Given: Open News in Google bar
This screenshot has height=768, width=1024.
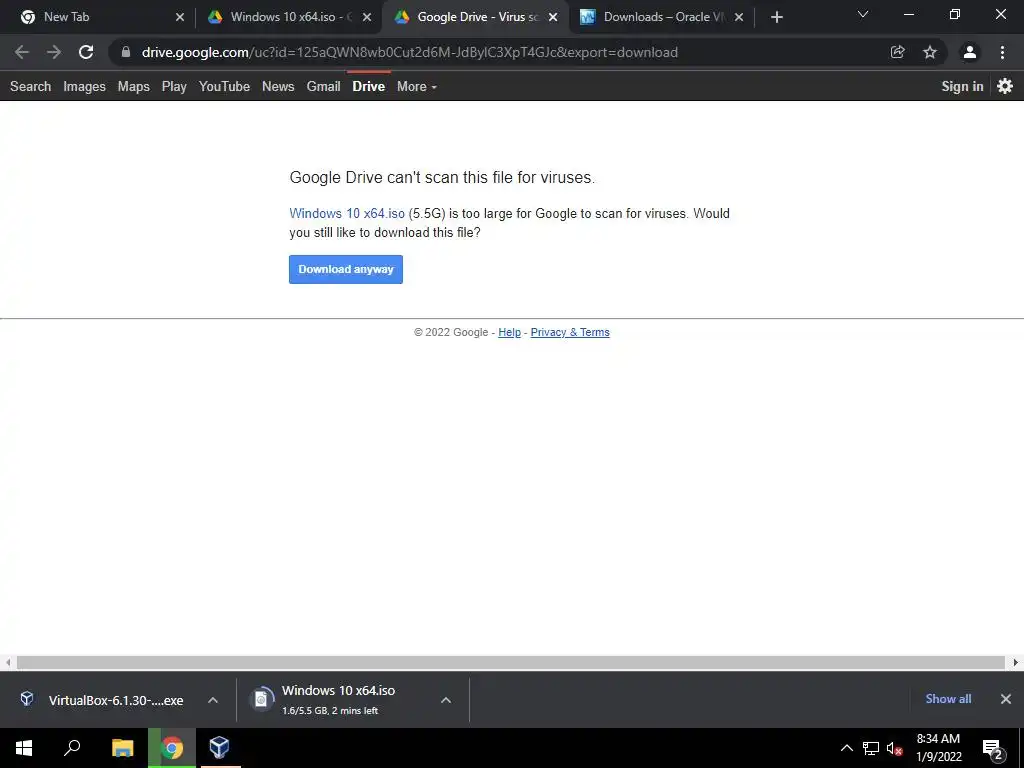Looking at the screenshot, I should (x=278, y=86).
